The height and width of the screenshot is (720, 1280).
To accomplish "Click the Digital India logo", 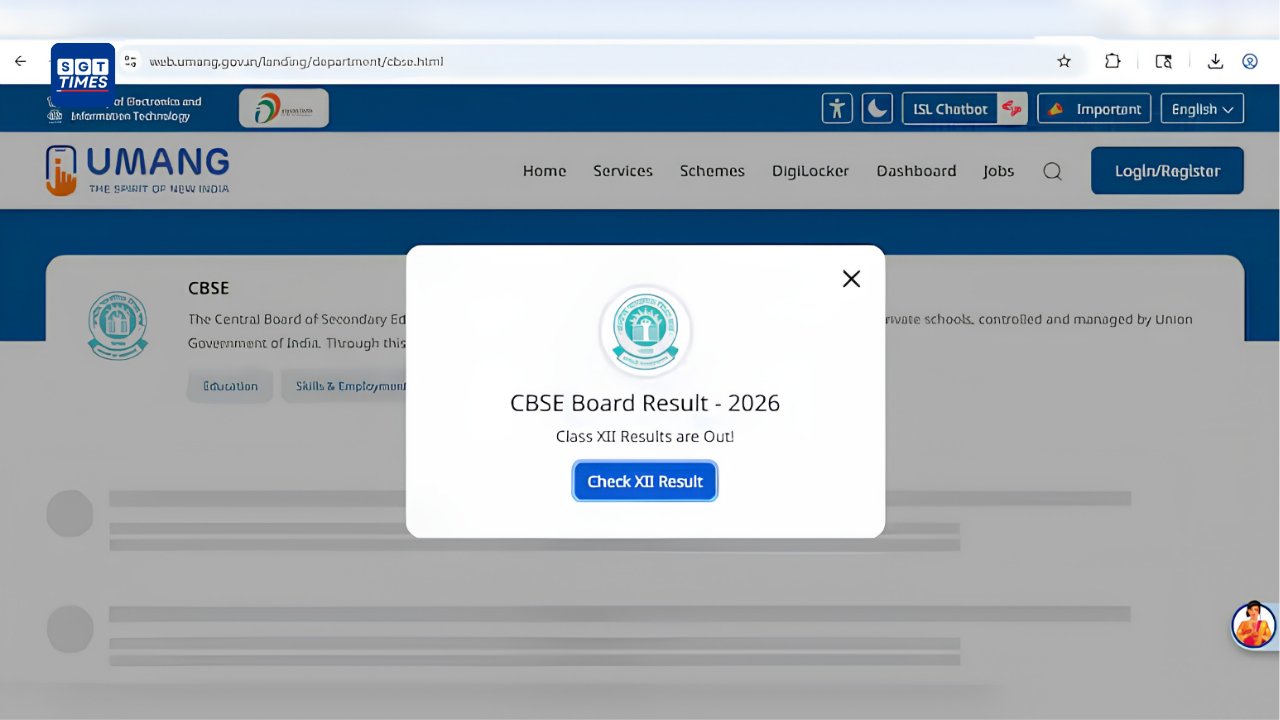I will click(x=284, y=108).
